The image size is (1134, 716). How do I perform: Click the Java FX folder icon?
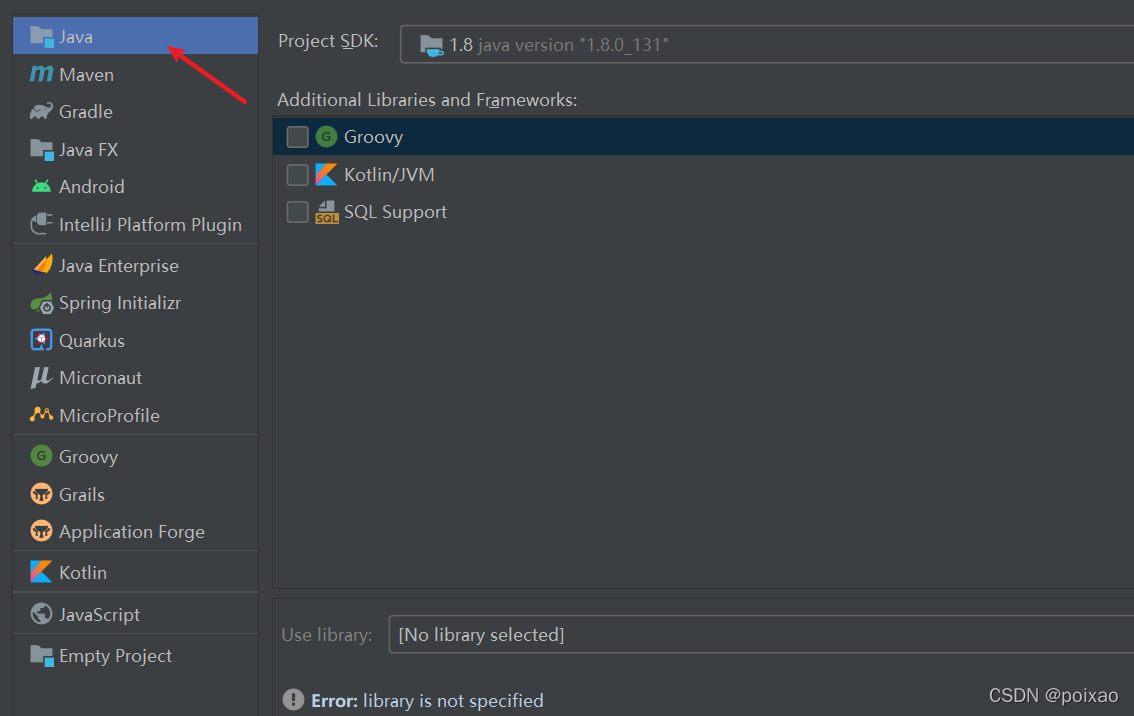pos(41,150)
